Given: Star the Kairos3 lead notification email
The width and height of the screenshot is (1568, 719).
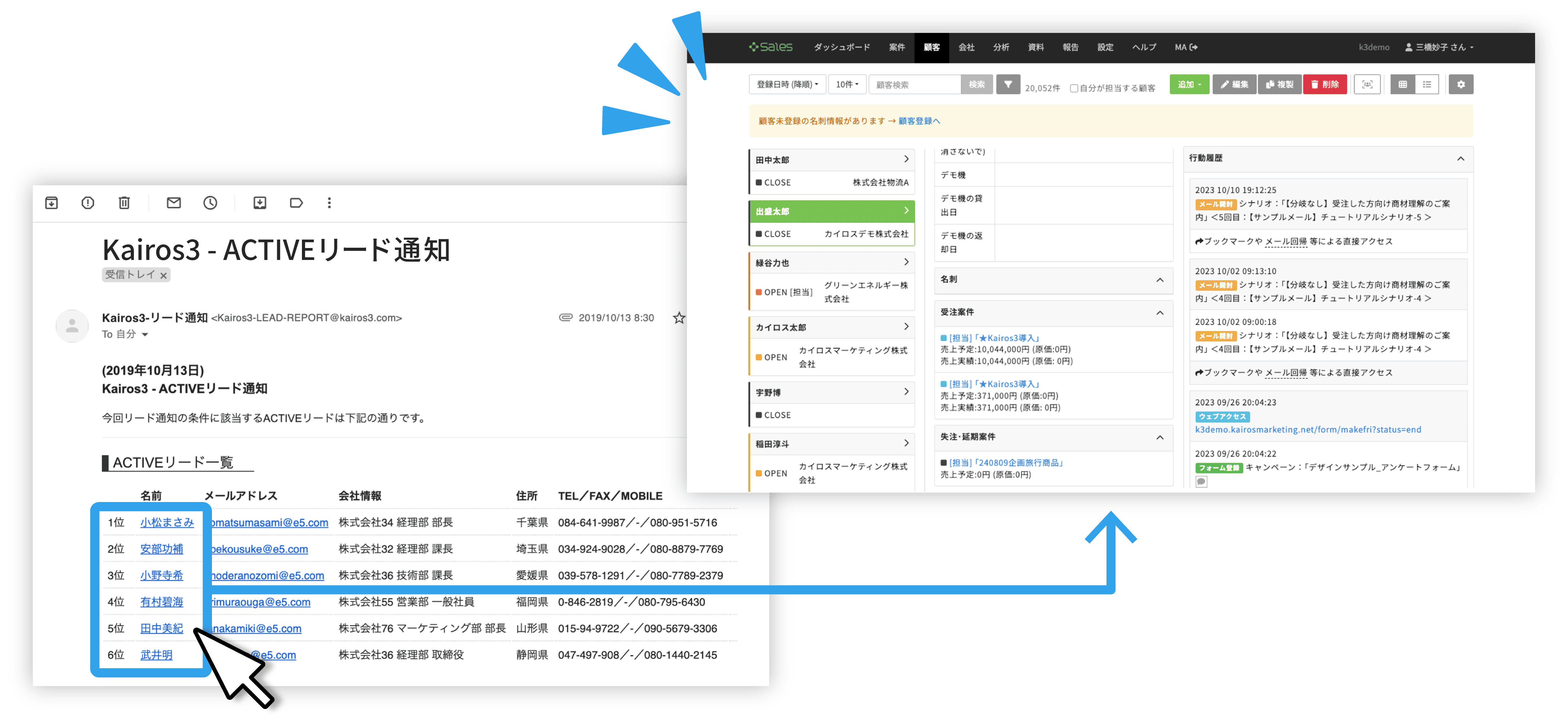Looking at the screenshot, I should (x=679, y=318).
